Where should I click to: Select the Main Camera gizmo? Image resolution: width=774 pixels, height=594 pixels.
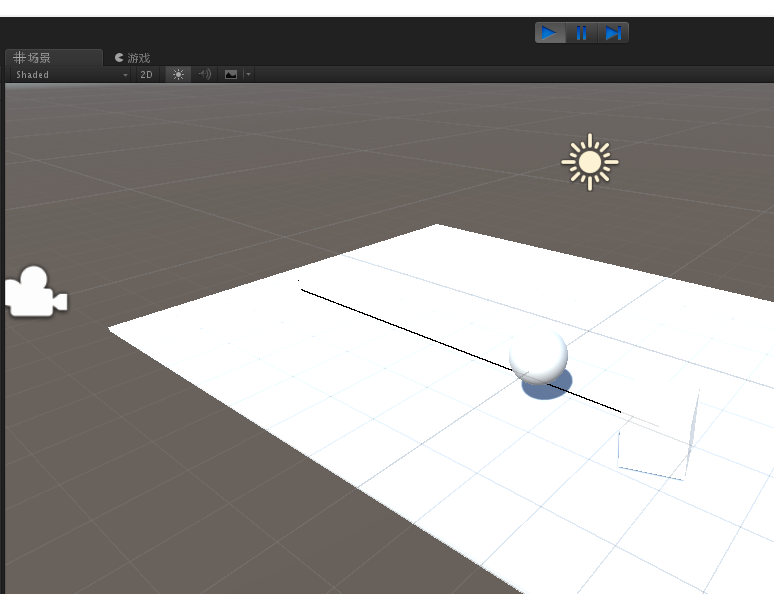tap(37, 291)
